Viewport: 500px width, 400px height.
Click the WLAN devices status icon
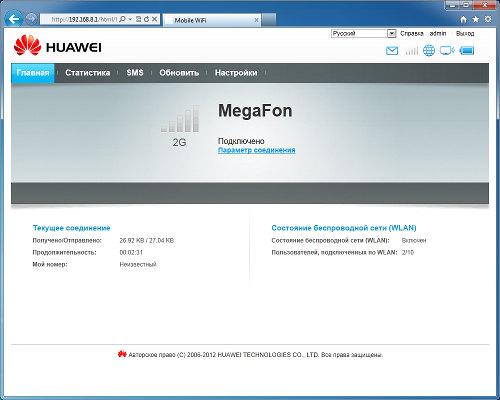tap(447, 51)
